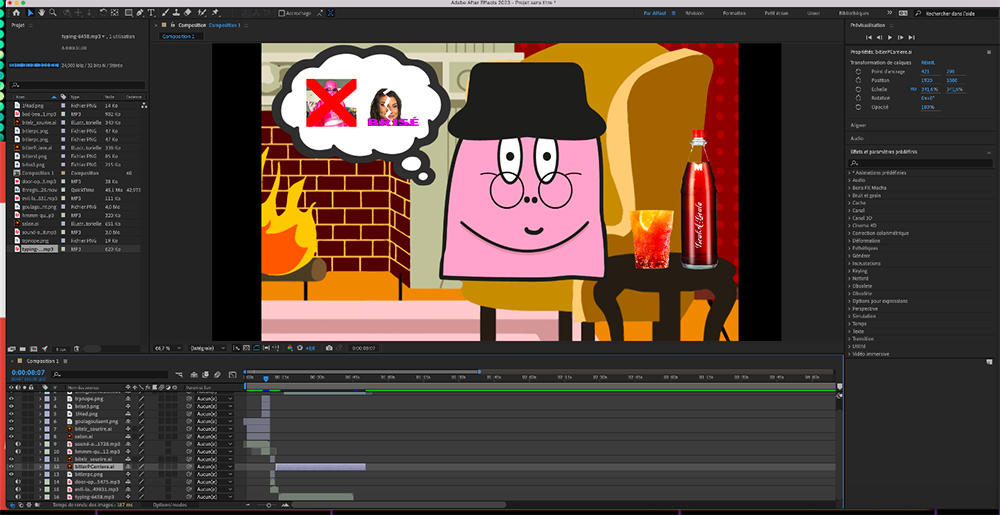Open the (Intégrale) resolution dropdown
The image size is (1000, 515).
(x=207, y=348)
